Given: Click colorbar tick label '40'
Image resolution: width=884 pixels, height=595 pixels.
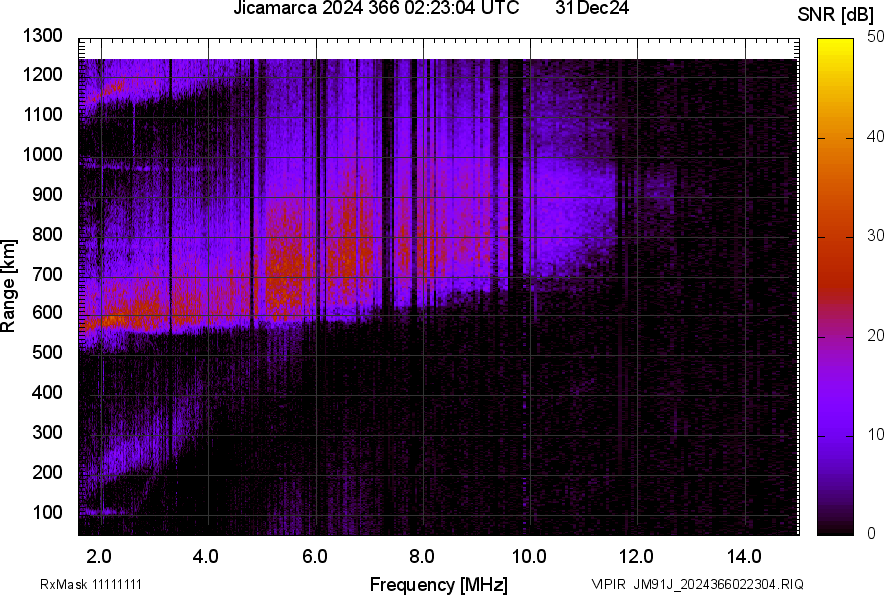Looking at the screenshot, I should point(875,136).
